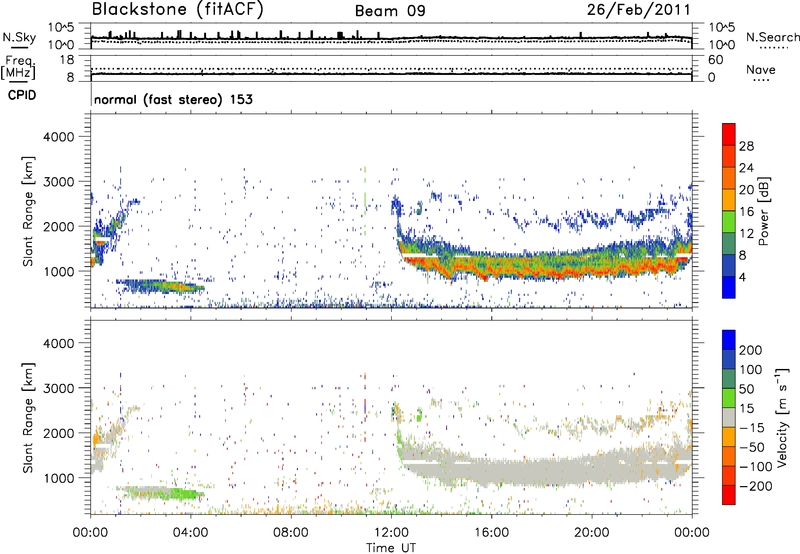Screen dimensions: 800x554
Task: Click "Slant Range [km]" on the velocity panel
Action: (x=28, y=418)
